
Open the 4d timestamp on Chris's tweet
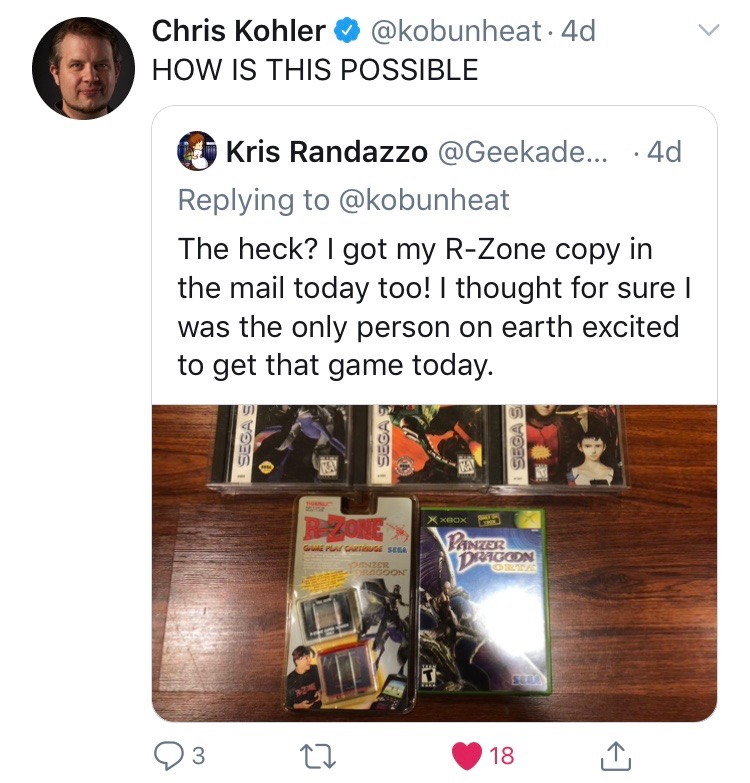tap(578, 31)
